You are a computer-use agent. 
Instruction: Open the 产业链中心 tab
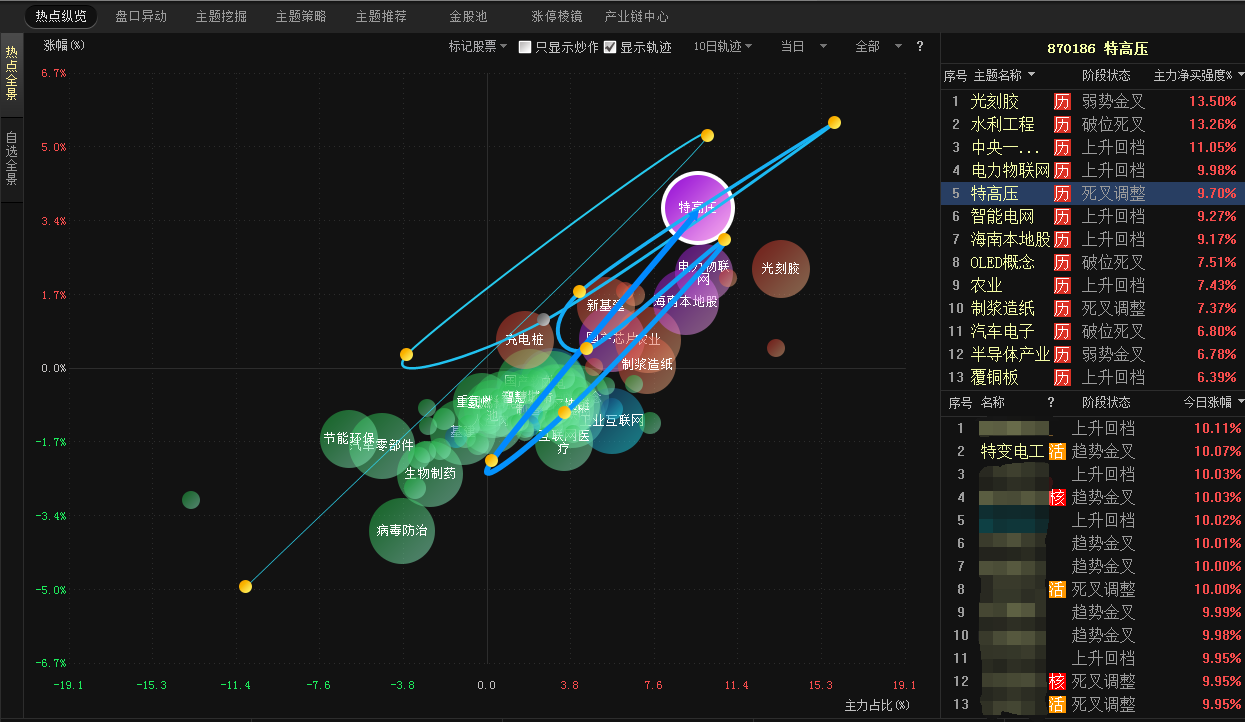(636, 17)
